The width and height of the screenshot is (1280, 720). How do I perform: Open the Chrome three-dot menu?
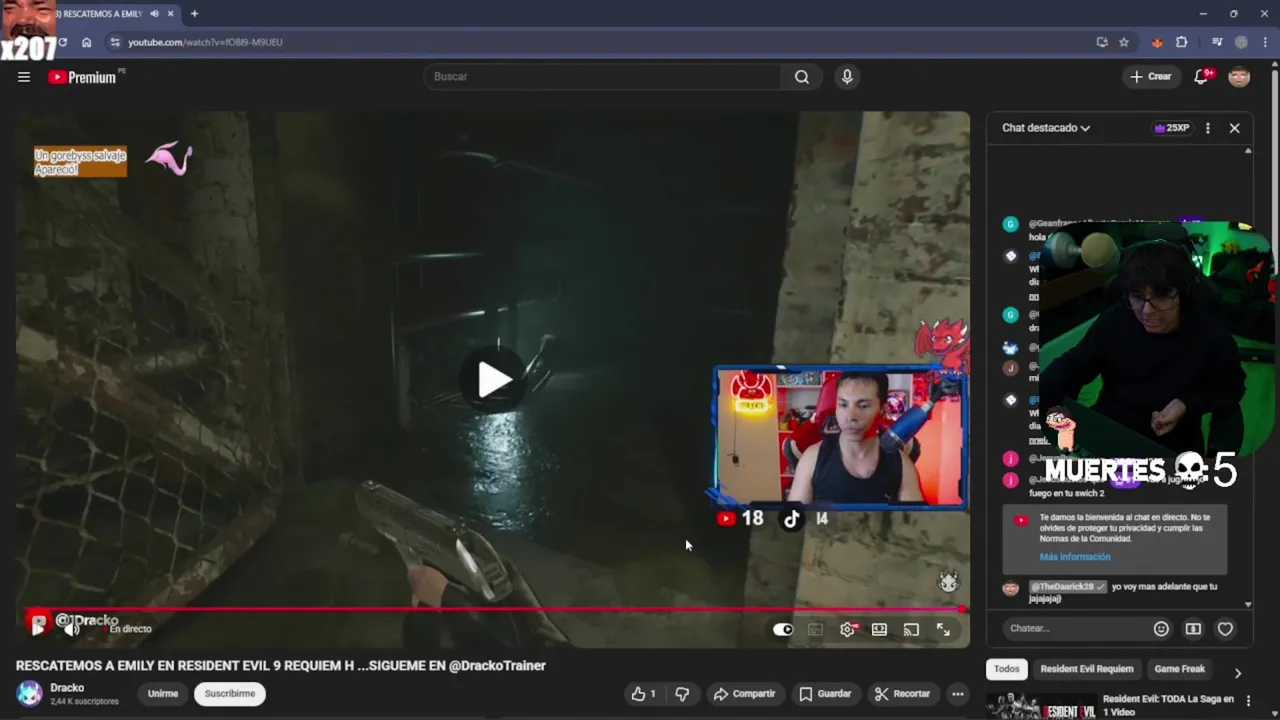(x=1265, y=42)
